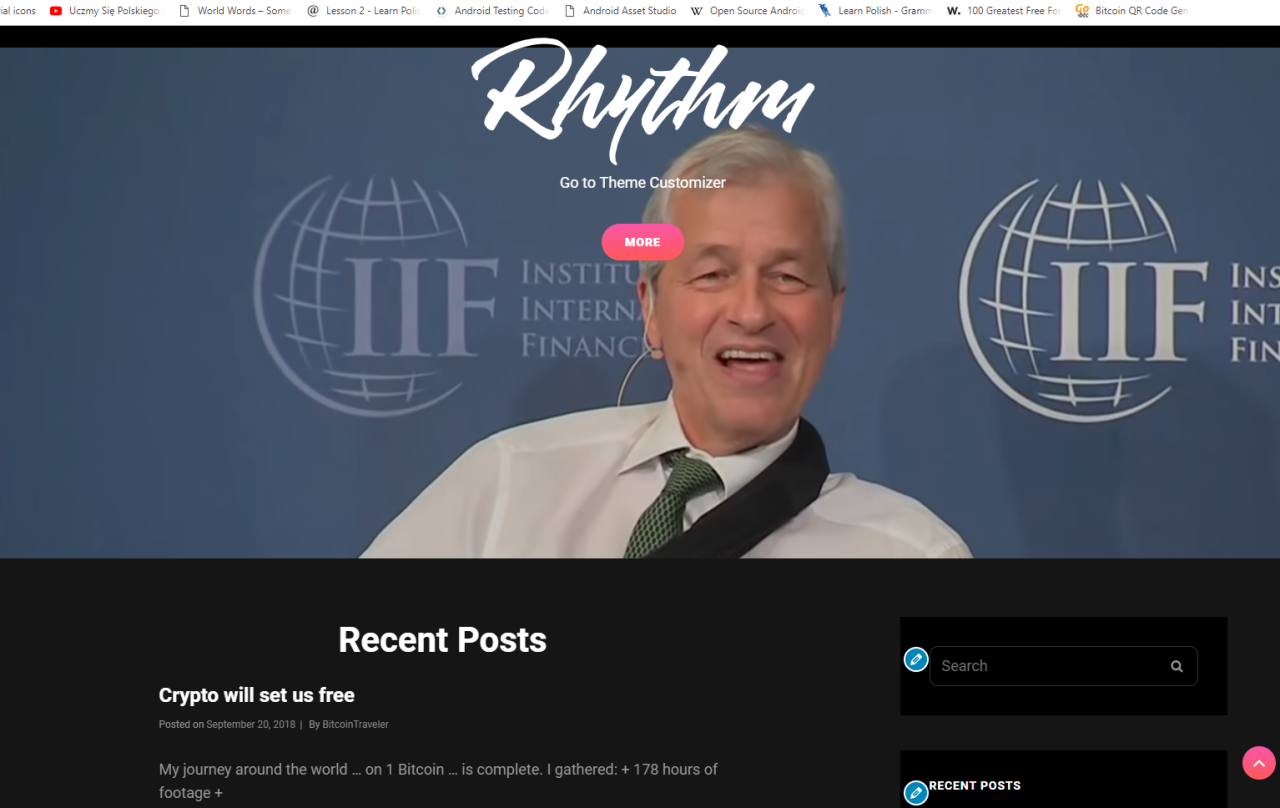Click the search magnifier icon
Screen dimensions: 1280x808
[x=1177, y=666]
